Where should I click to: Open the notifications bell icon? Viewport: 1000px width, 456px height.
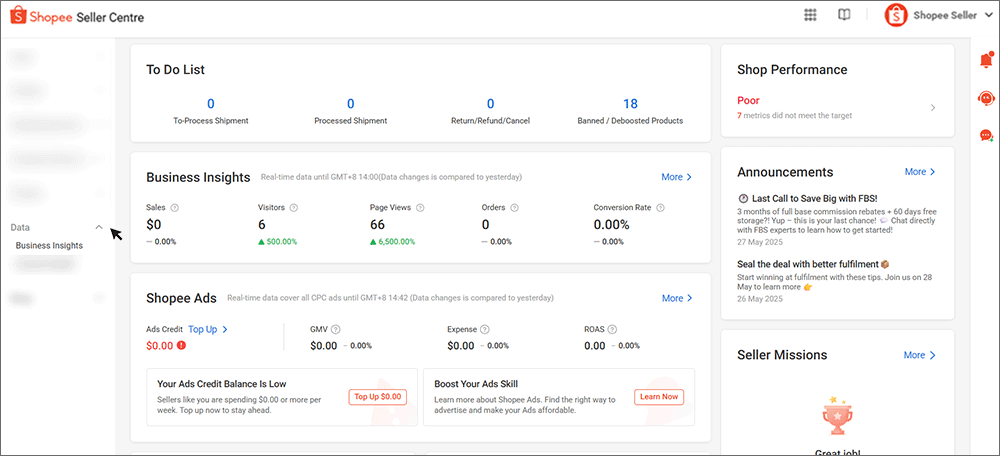987,60
